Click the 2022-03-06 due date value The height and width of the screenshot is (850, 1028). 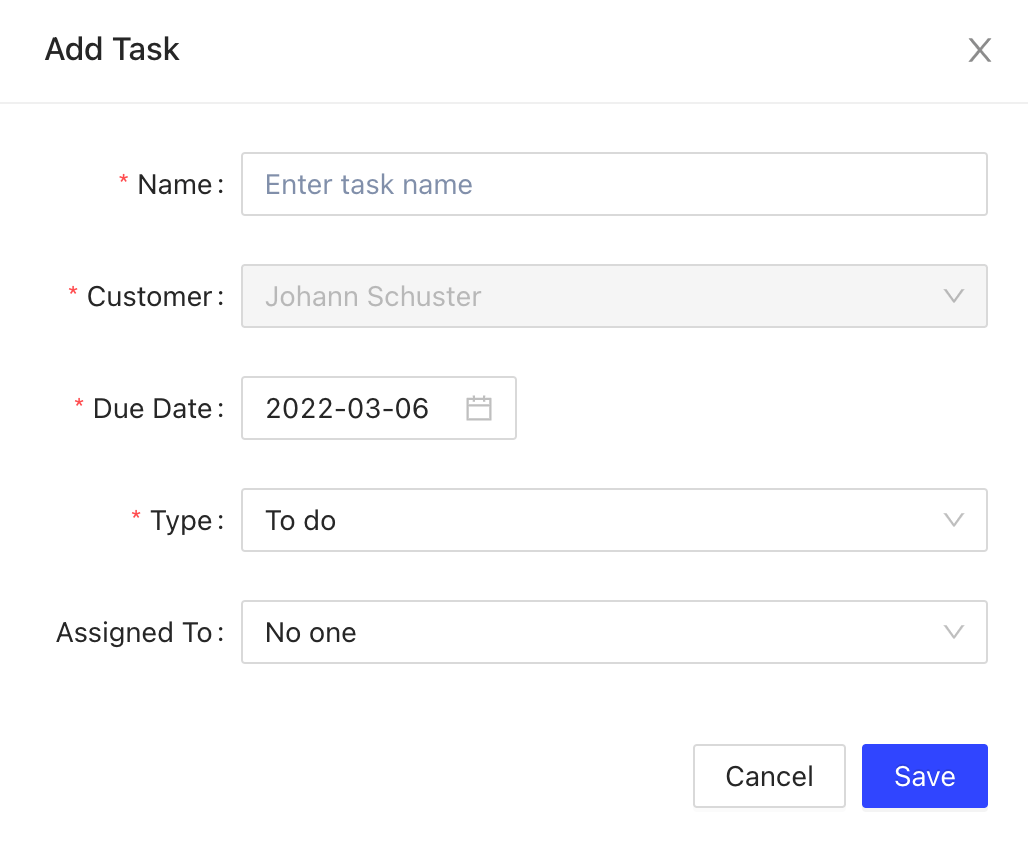coord(347,408)
